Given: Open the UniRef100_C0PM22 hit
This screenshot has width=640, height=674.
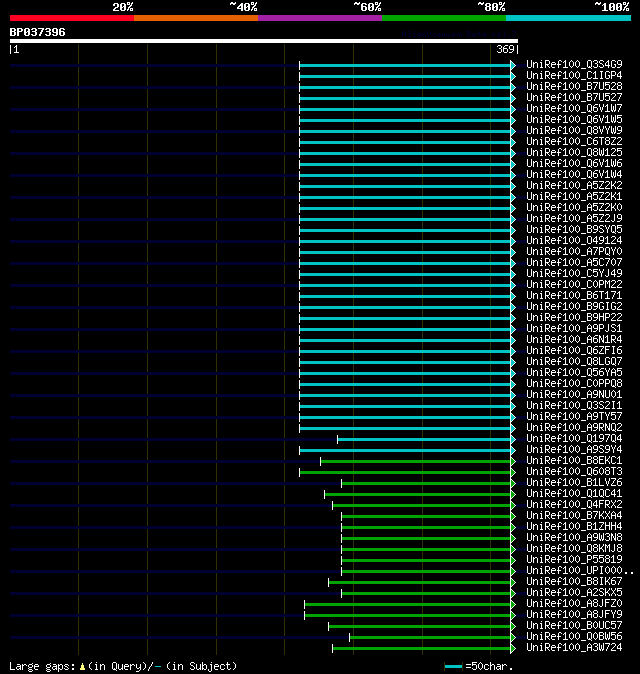Looking at the screenshot, I should point(574,285).
